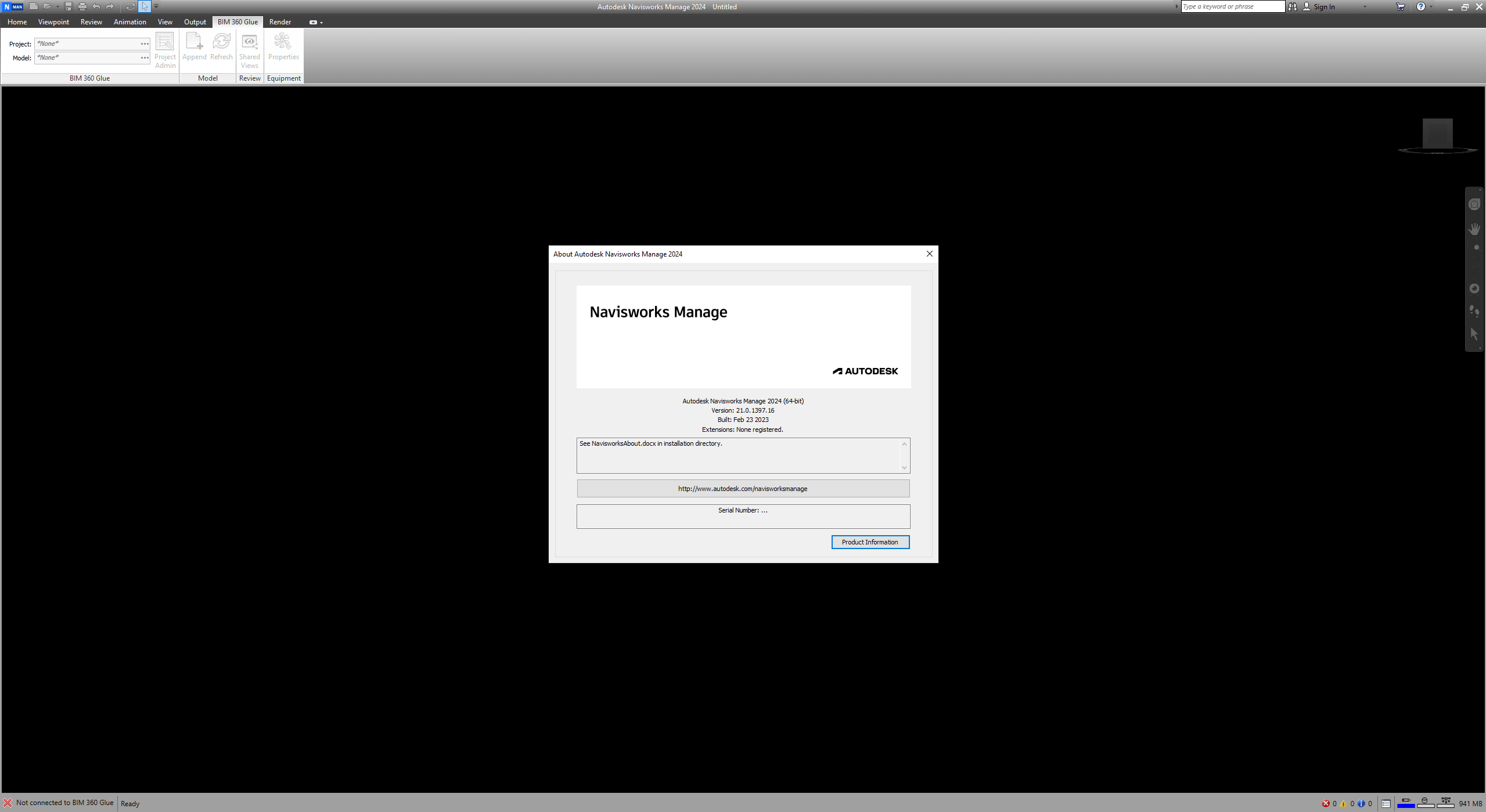Click the Redo arrow icon
The image size is (1486, 812).
(110, 6)
